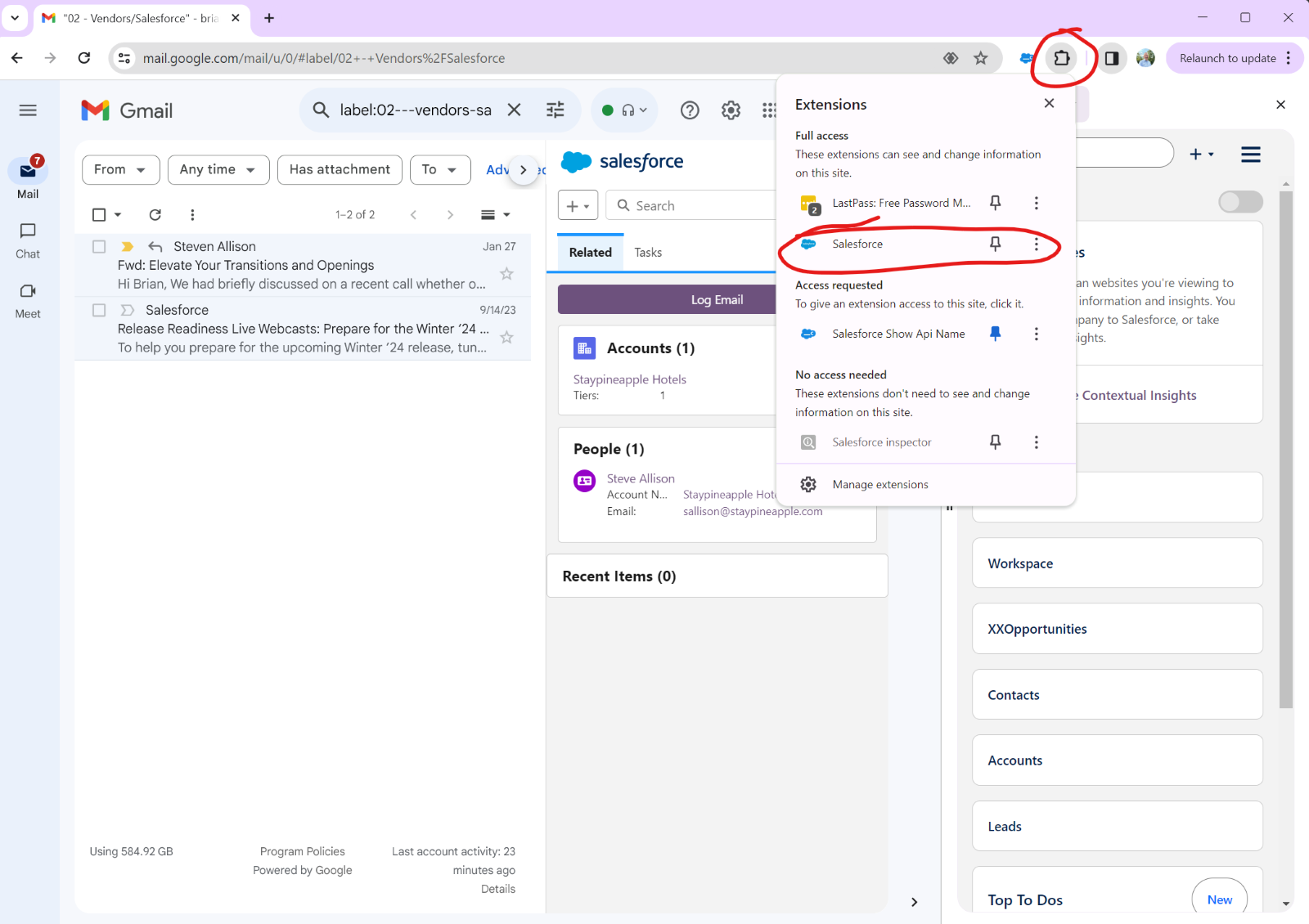Screen dimensions: 1309x924
Task: Open hamburger menu in right side panel
Action: tap(1250, 155)
